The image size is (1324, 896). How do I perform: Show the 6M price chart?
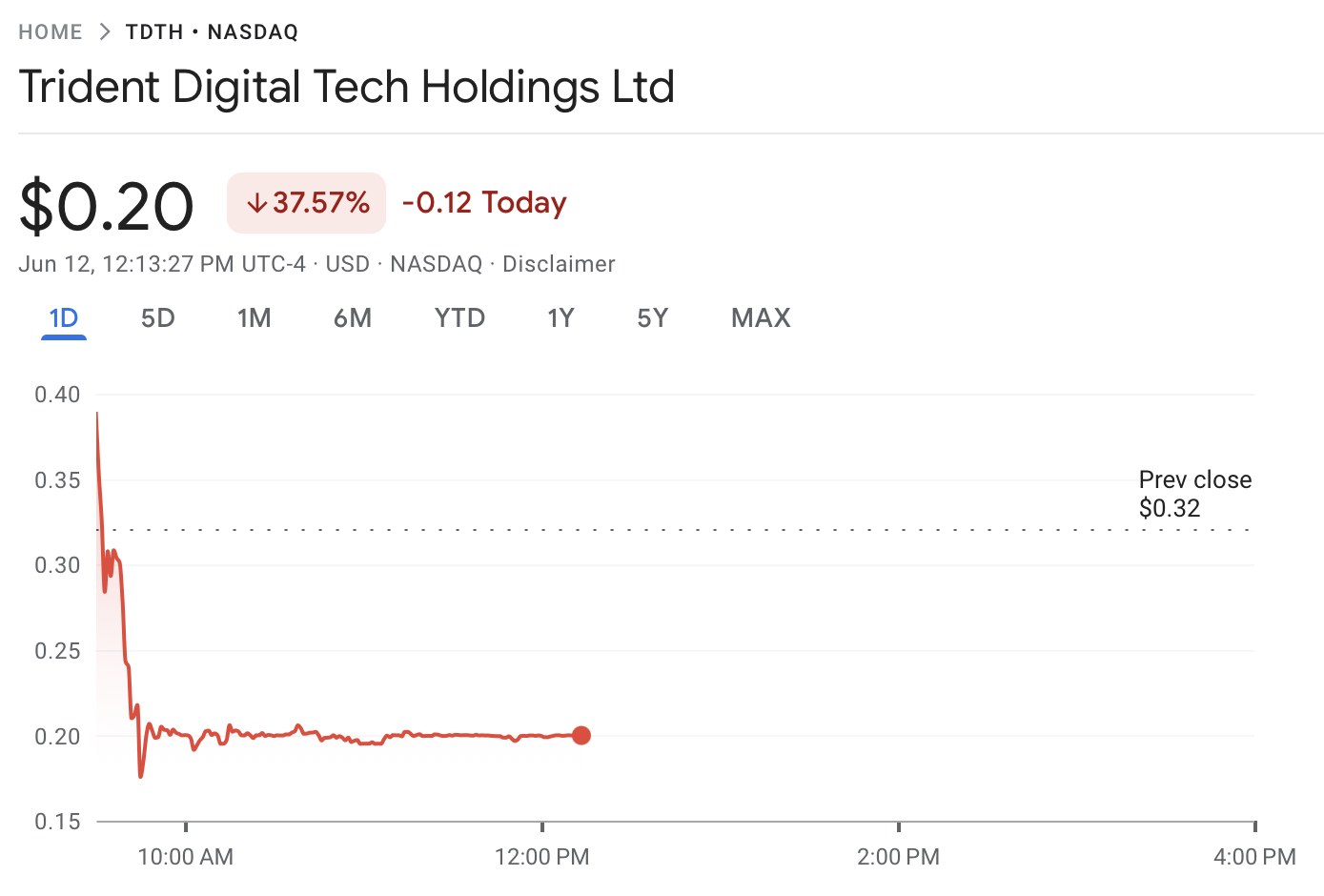pyautogui.click(x=353, y=318)
